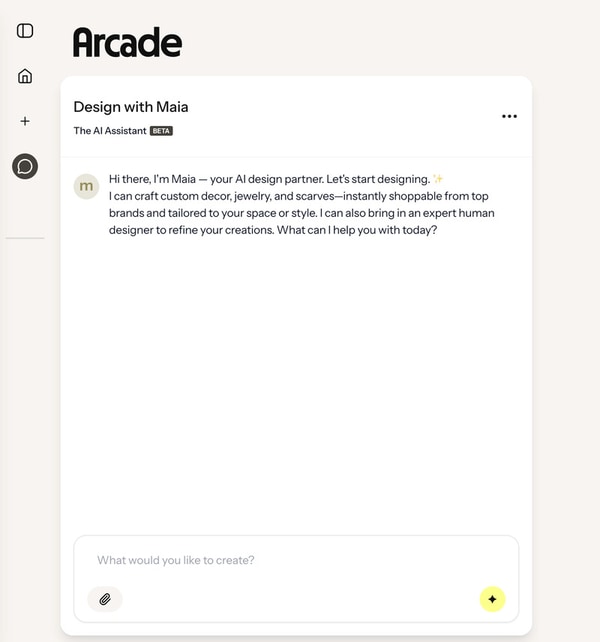Click the "Hi there, I'm Maia" greeting line

(267, 179)
